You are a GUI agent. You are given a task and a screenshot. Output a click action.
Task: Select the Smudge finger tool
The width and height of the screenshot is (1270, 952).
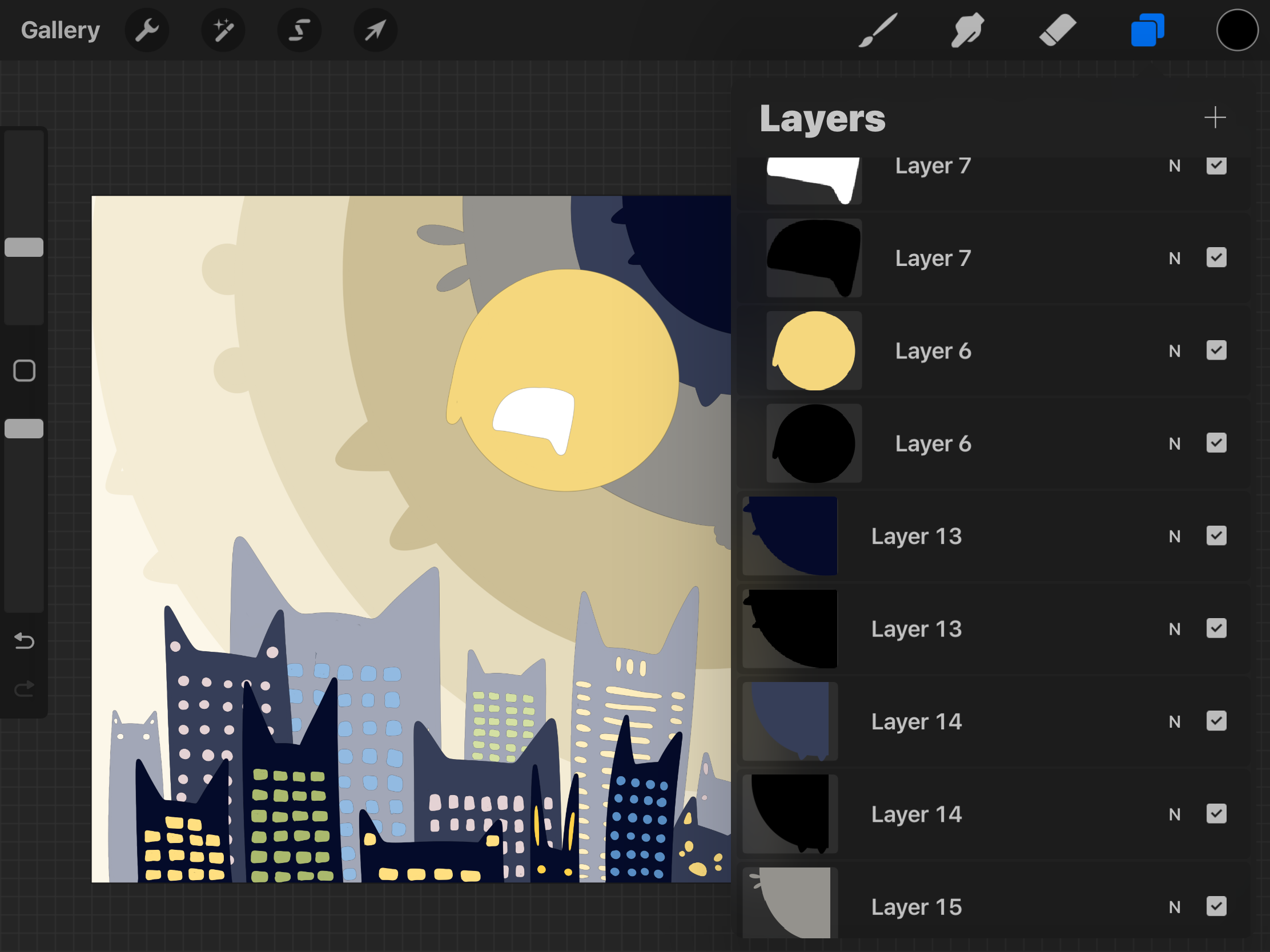click(967, 30)
